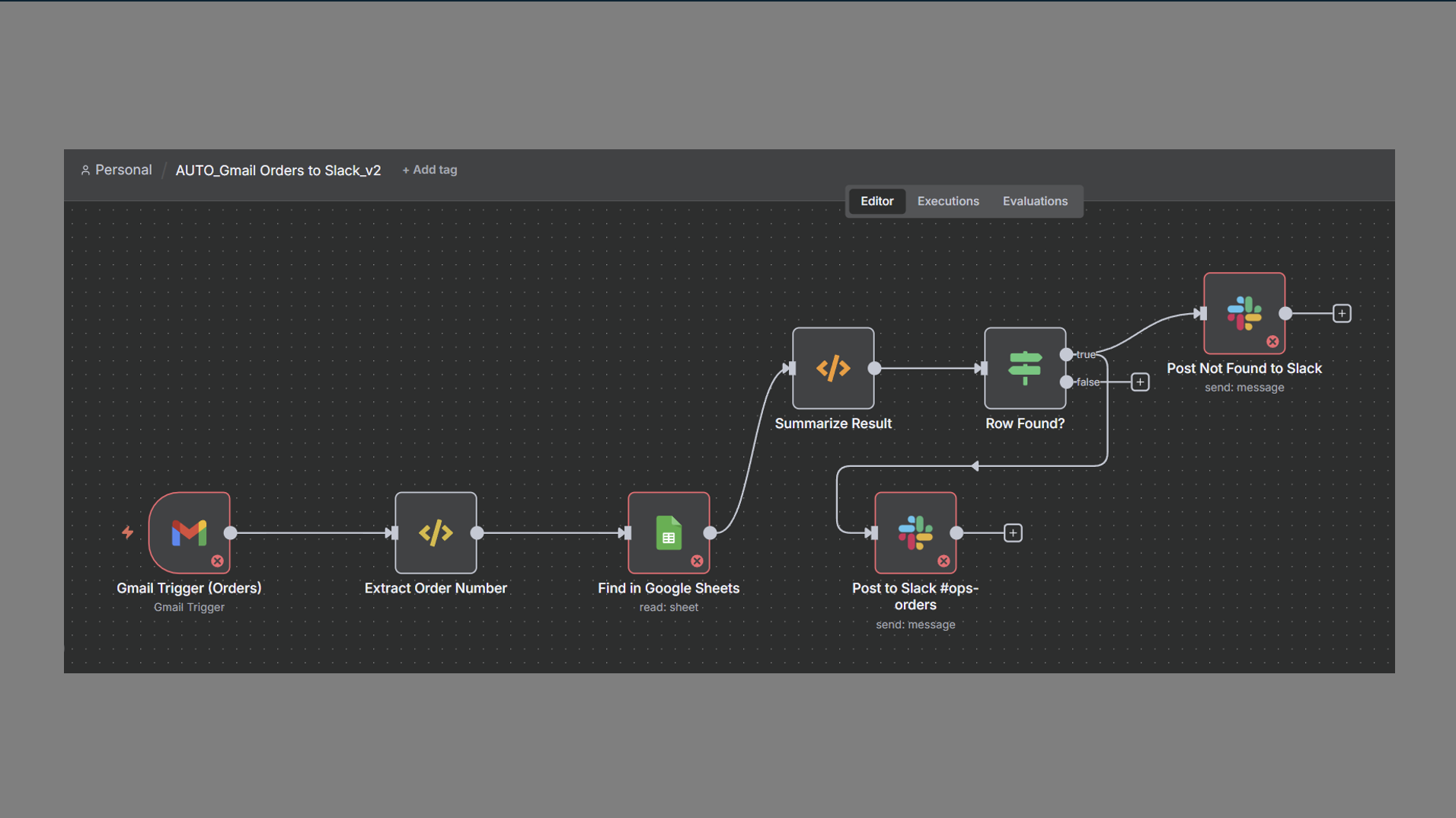Select the Gmail Trigger (Orders) node
Image resolution: width=1456 pixels, height=818 pixels.
coord(189,532)
